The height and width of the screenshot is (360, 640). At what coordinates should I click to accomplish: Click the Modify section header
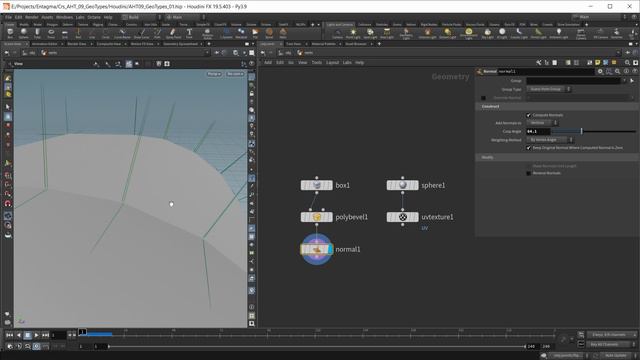(557, 157)
